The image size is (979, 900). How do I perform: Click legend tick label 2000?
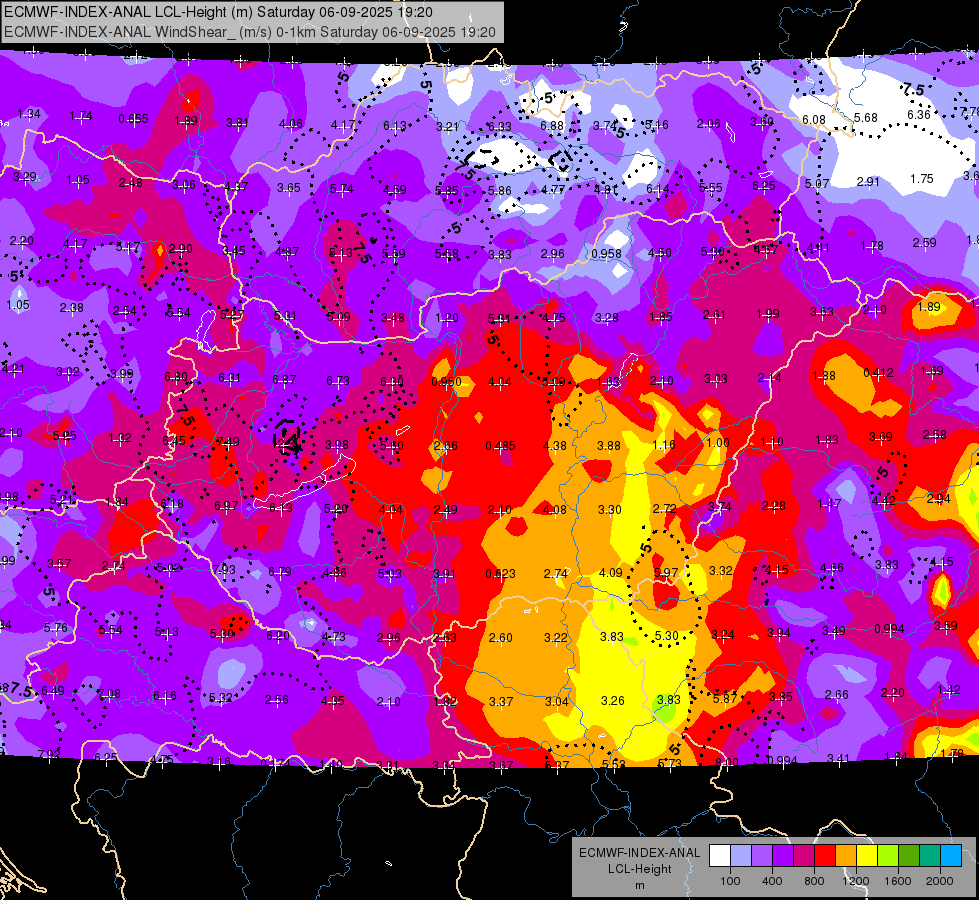[940, 881]
